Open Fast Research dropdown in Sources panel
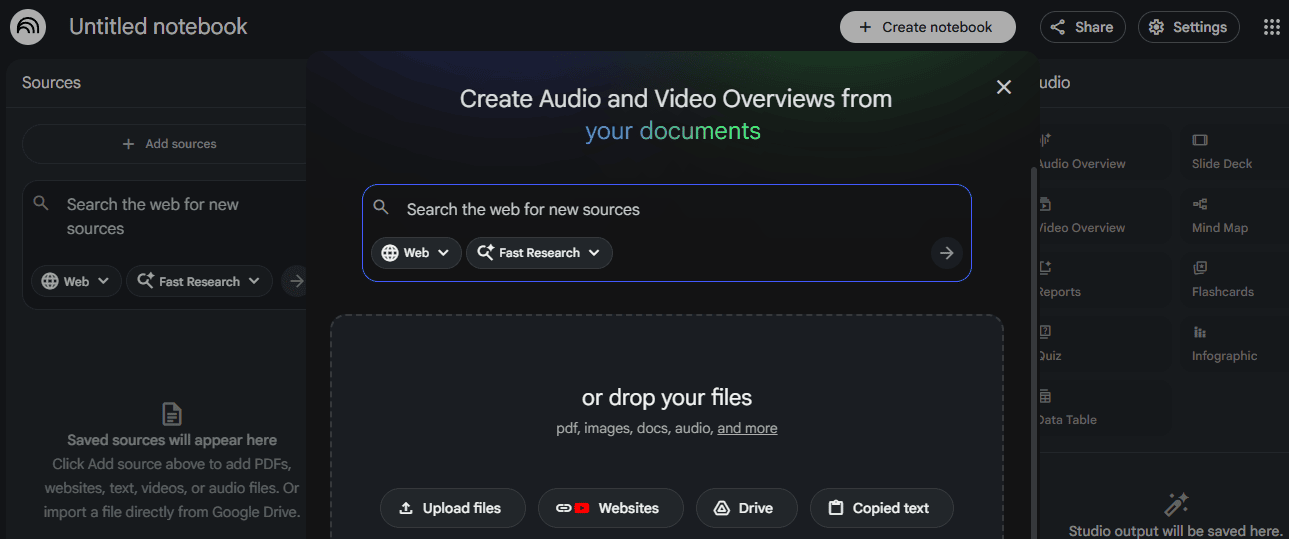The height and width of the screenshot is (539, 1289). click(199, 282)
